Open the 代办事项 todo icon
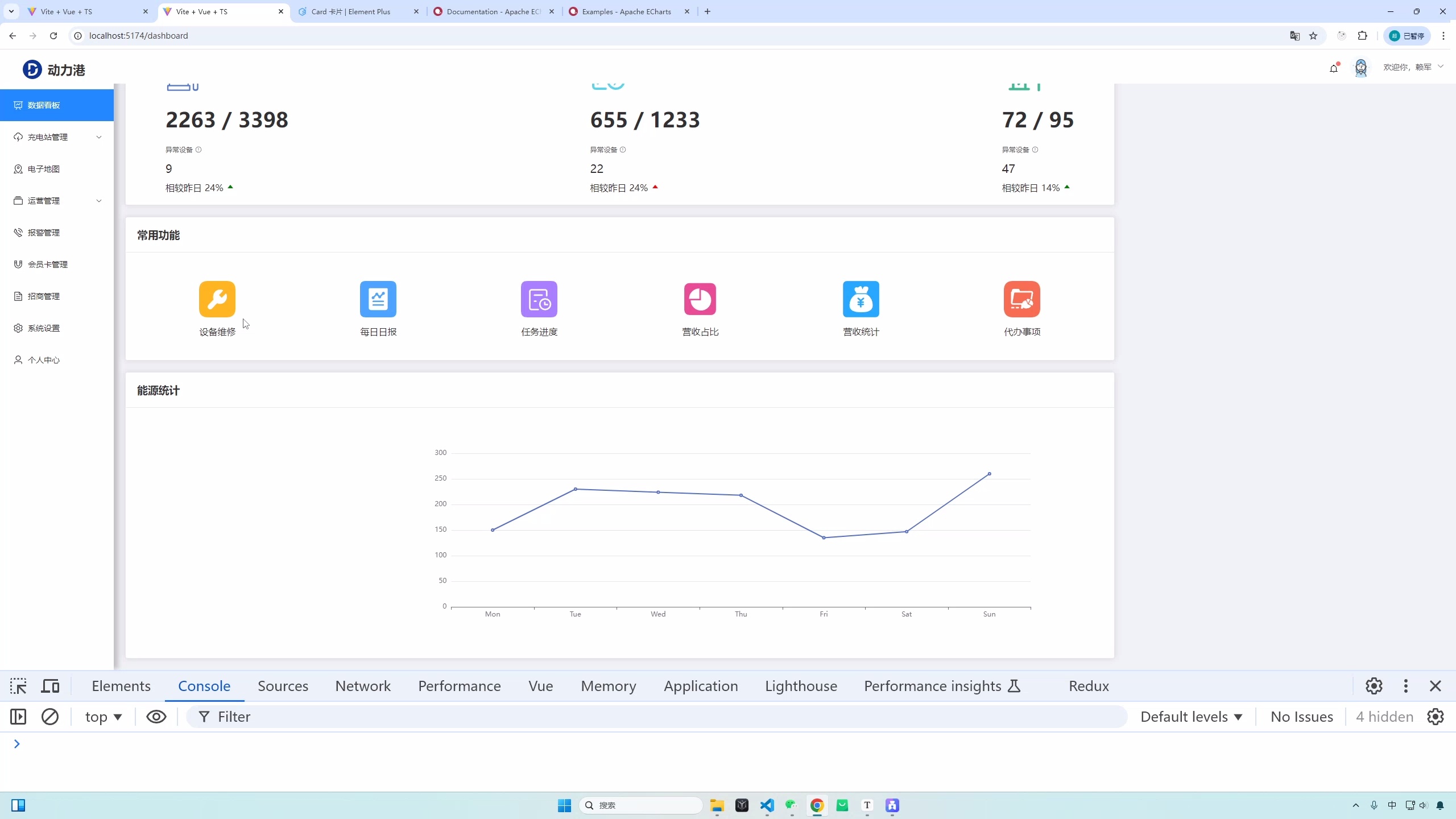This screenshot has width=1456, height=819. click(1021, 299)
